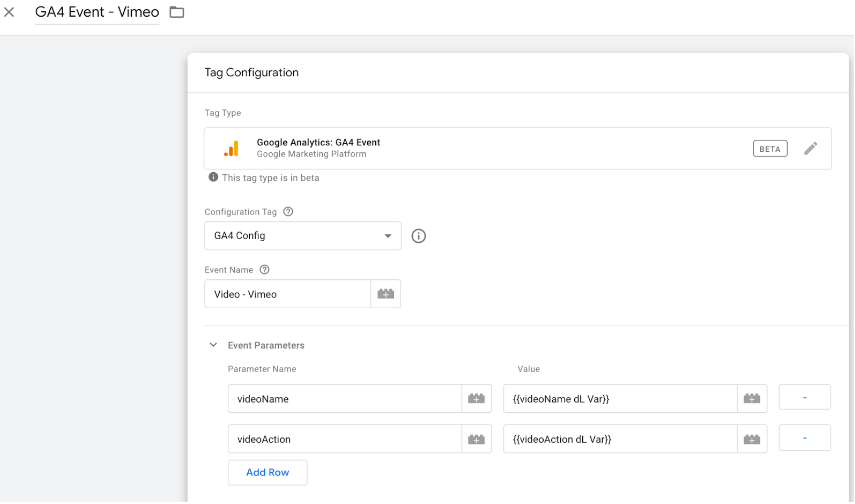Screen dimensions: 855x504
Task: Open help for Event Name
Action: (x=265, y=270)
